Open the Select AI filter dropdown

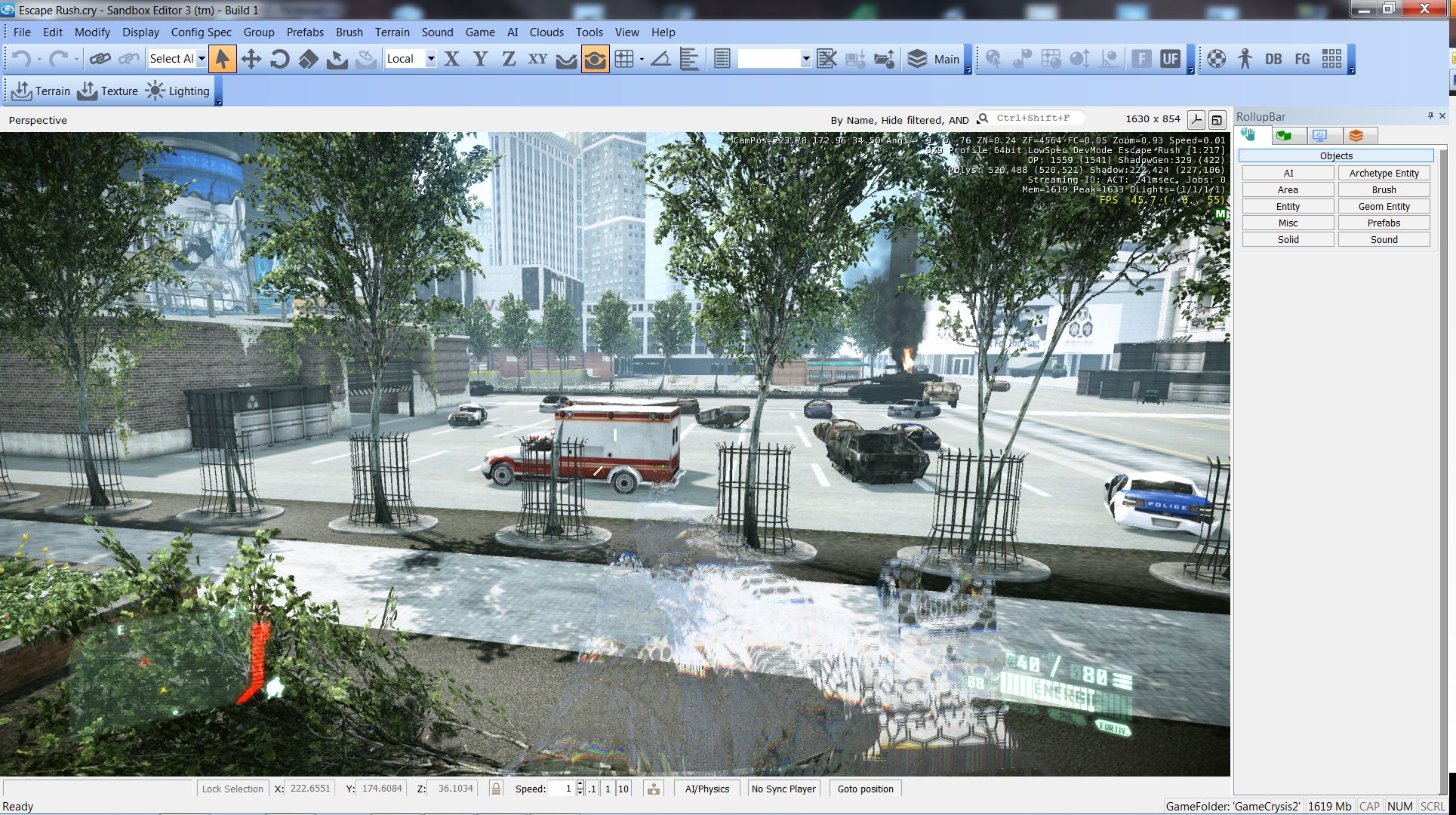202,59
